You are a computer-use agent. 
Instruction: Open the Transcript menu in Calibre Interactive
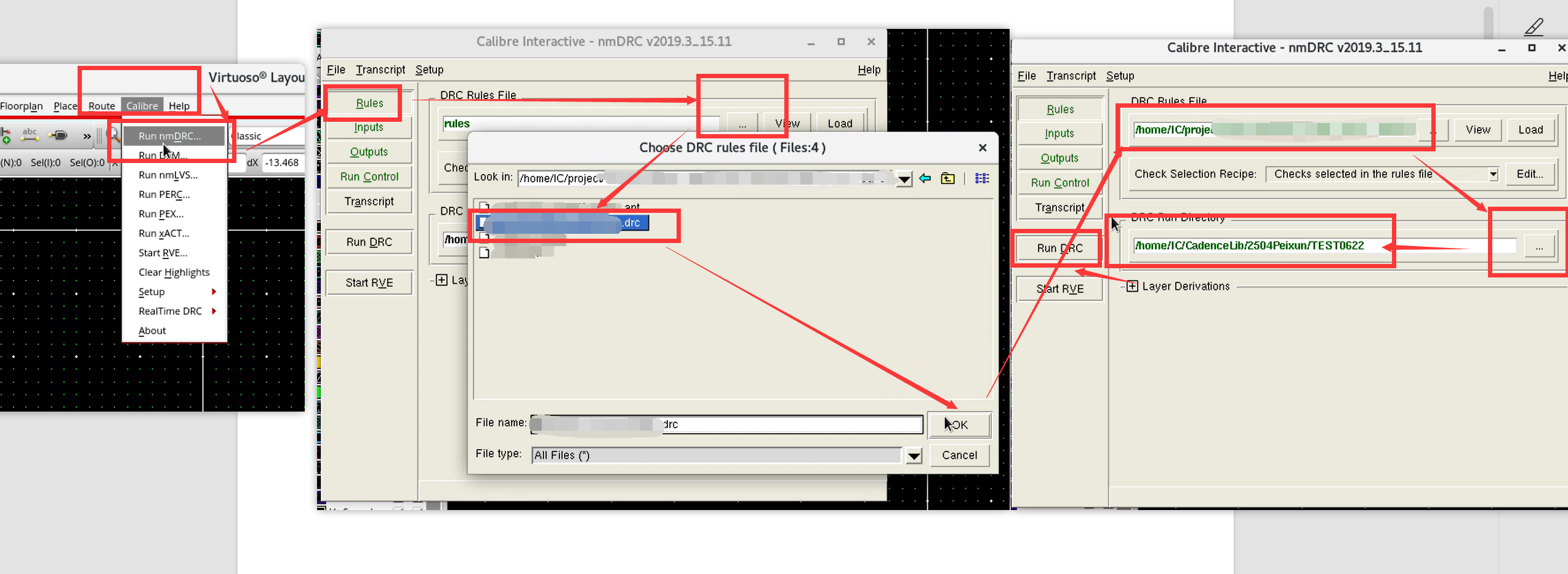[380, 70]
